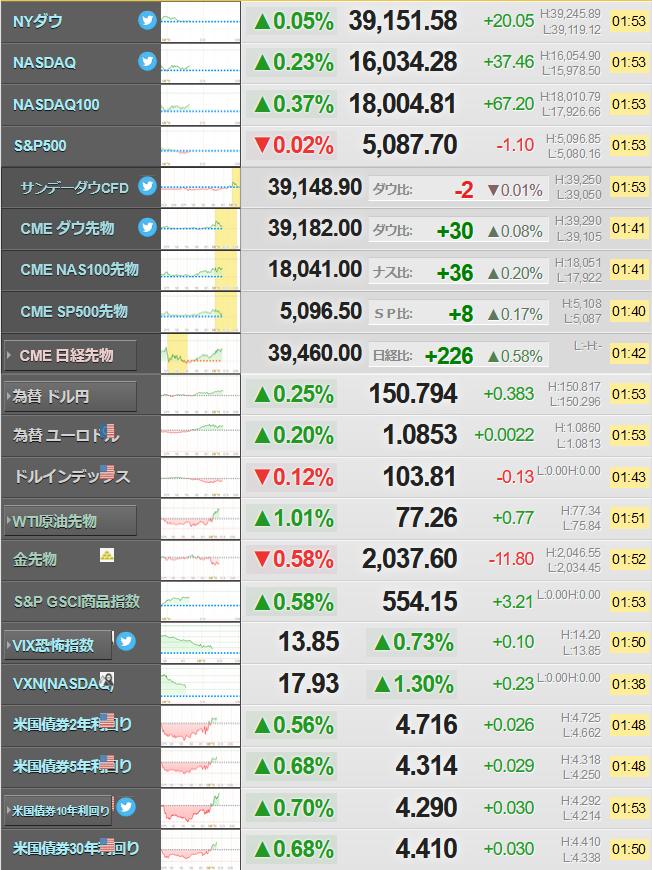Image resolution: width=652 pixels, height=870 pixels.
Task: Open the 金先物 link
Action: (x=35, y=559)
